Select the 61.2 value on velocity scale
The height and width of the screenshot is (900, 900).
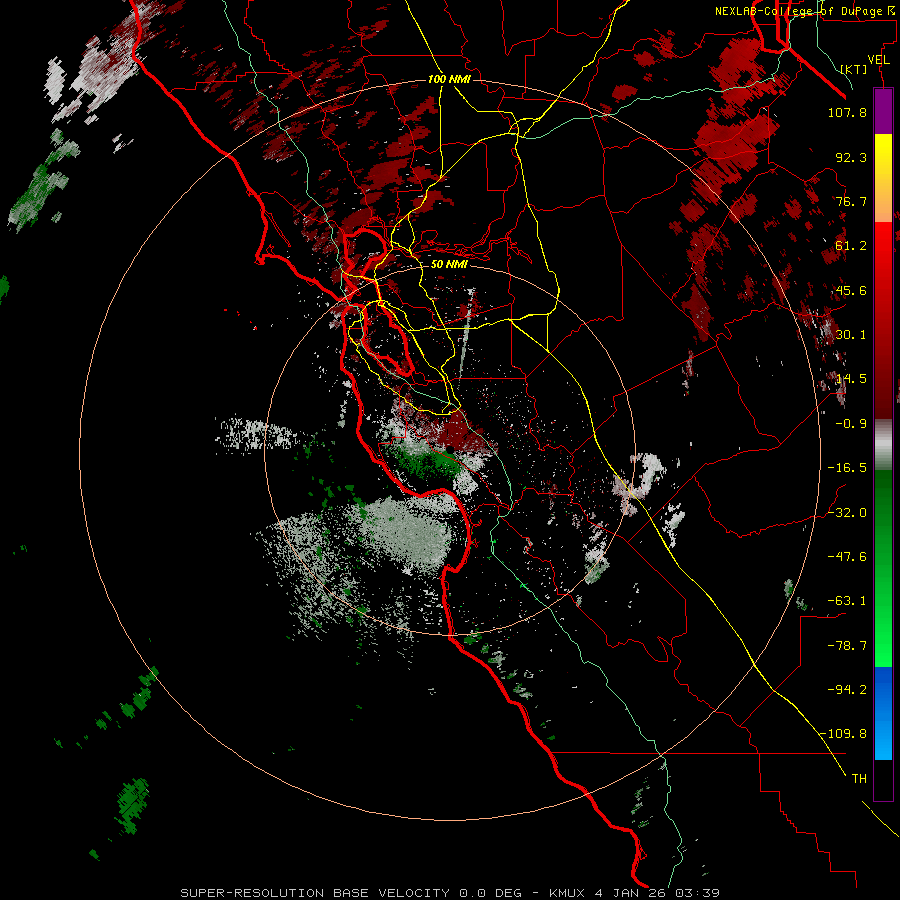point(851,246)
